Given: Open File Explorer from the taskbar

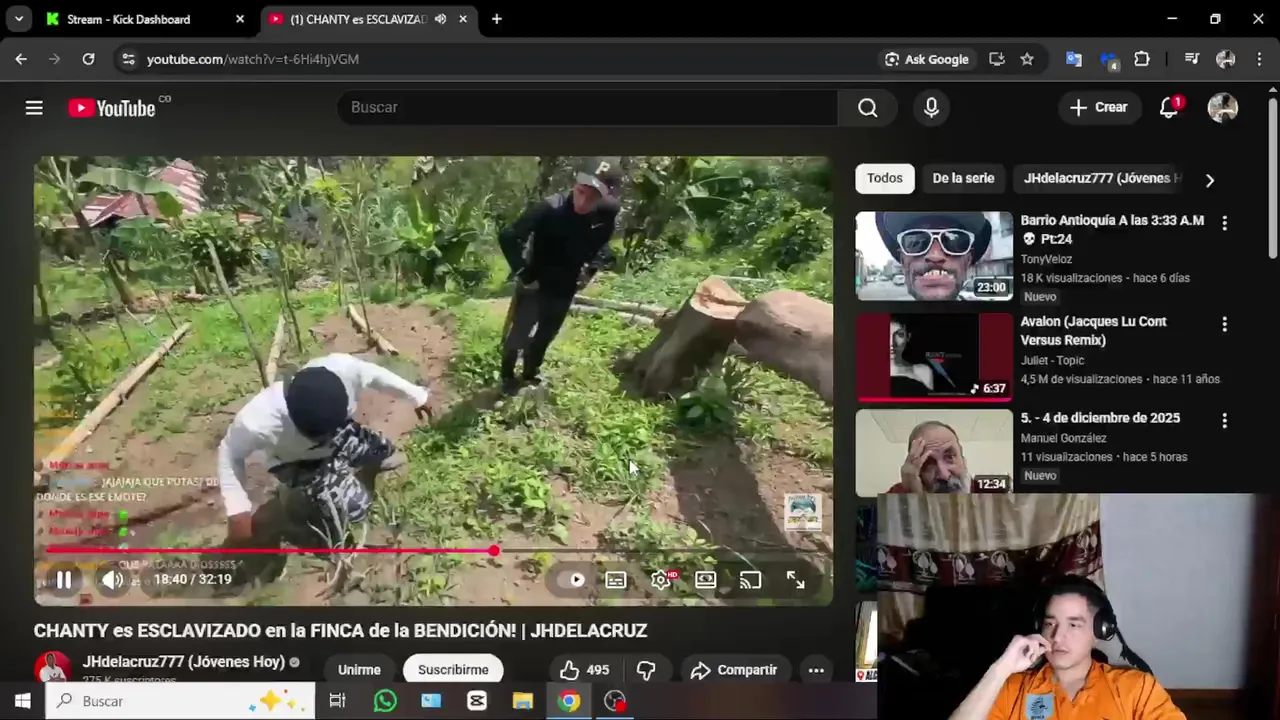Looking at the screenshot, I should pyautogui.click(x=523, y=701).
